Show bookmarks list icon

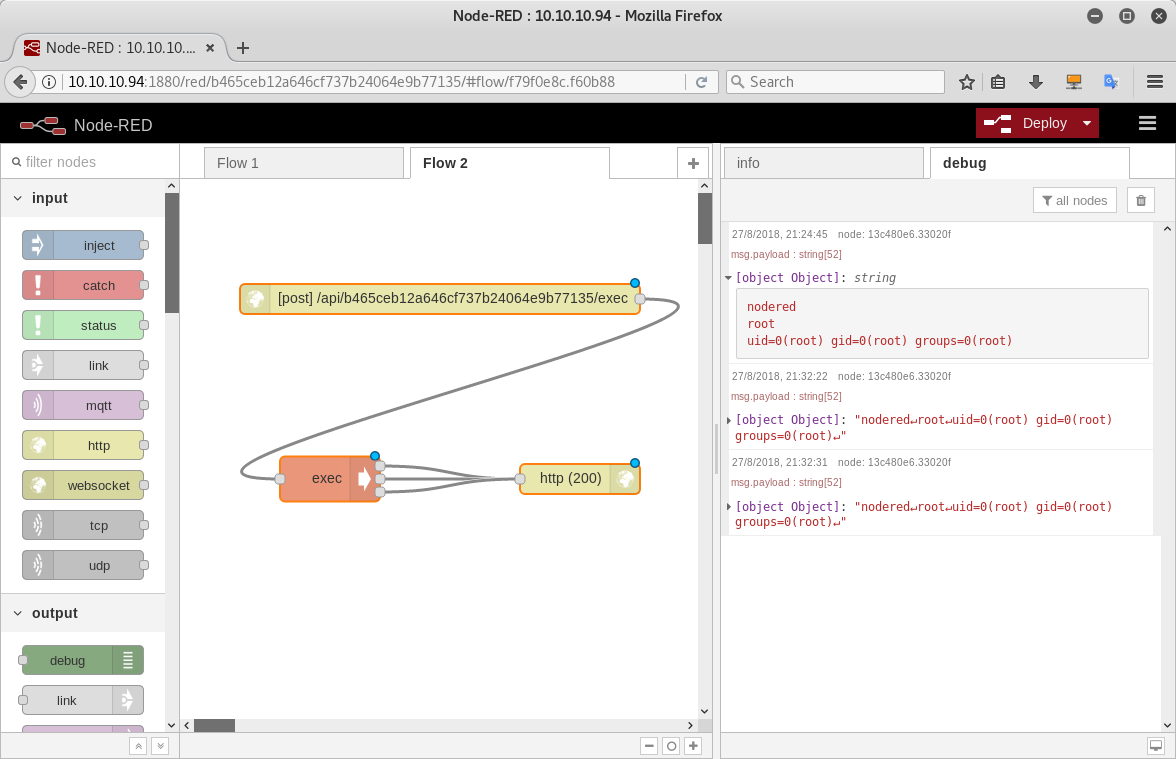click(x=998, y=82)
